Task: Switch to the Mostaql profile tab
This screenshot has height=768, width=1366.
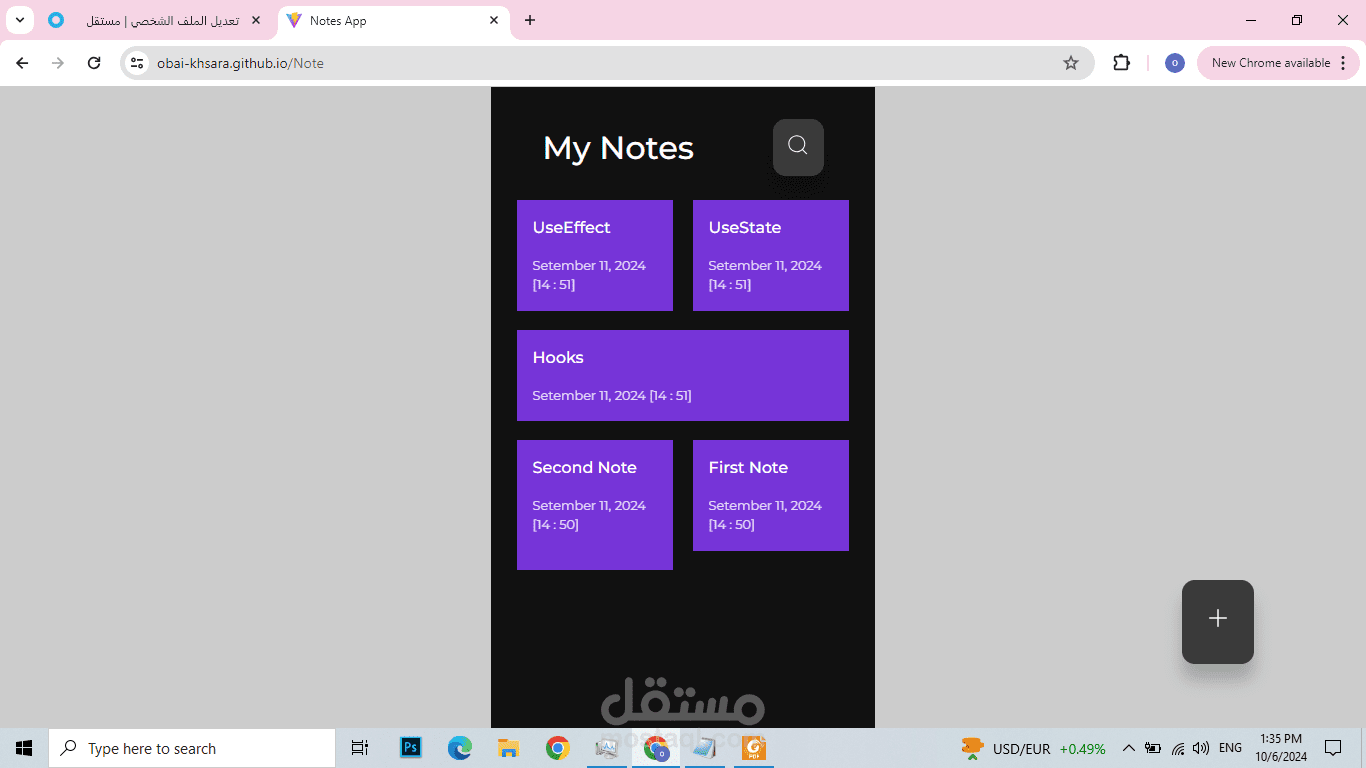Action: pyautogui.click(x=160, y=19)
